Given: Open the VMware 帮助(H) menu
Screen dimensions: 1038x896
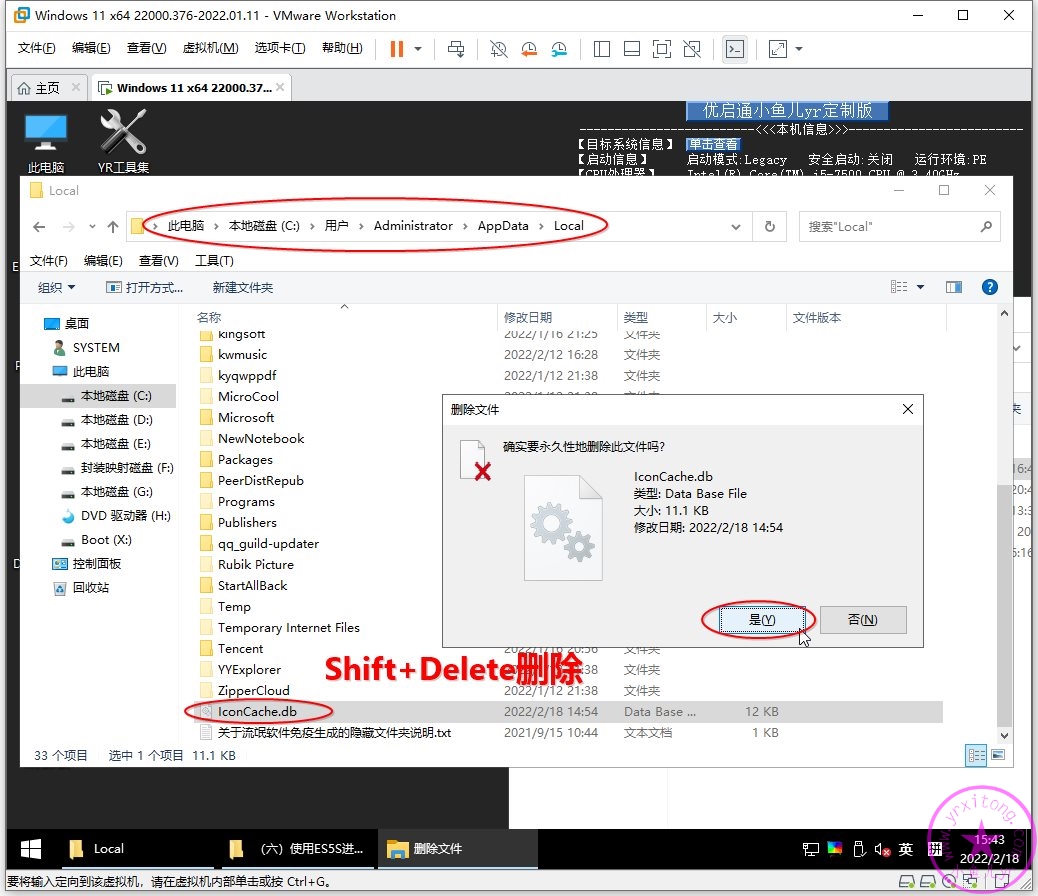Looking at the screenshot, I should [342, 48].
